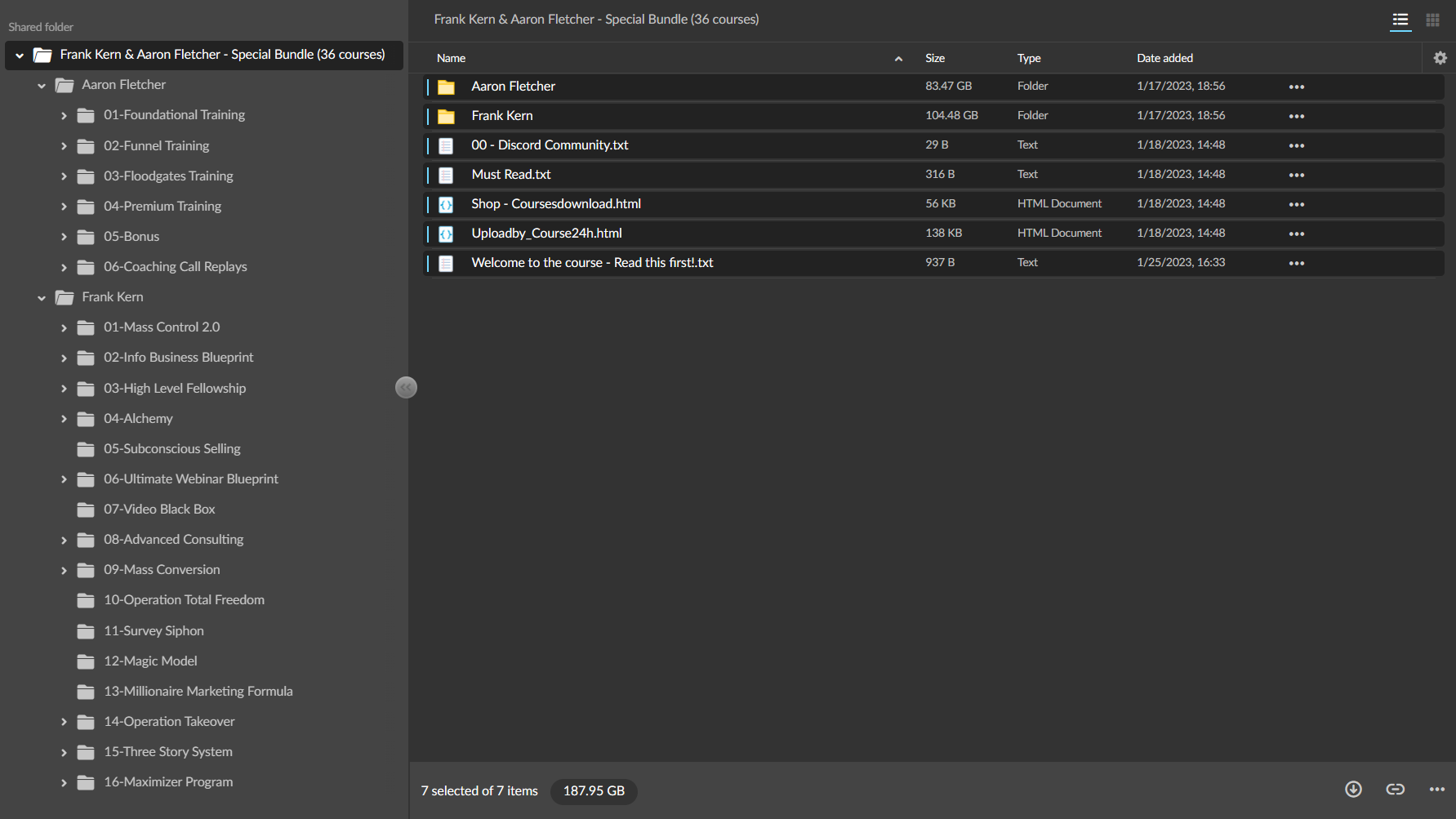Toggle name sort direction arrow
The width and height of the screenshot is (1456, 819).
[x=898, y=59]
